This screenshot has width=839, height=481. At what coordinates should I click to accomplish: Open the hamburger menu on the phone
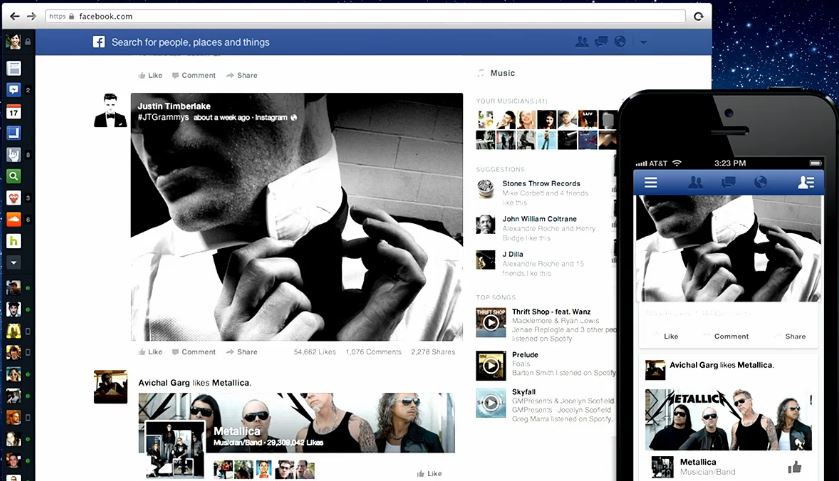[651, 182]
